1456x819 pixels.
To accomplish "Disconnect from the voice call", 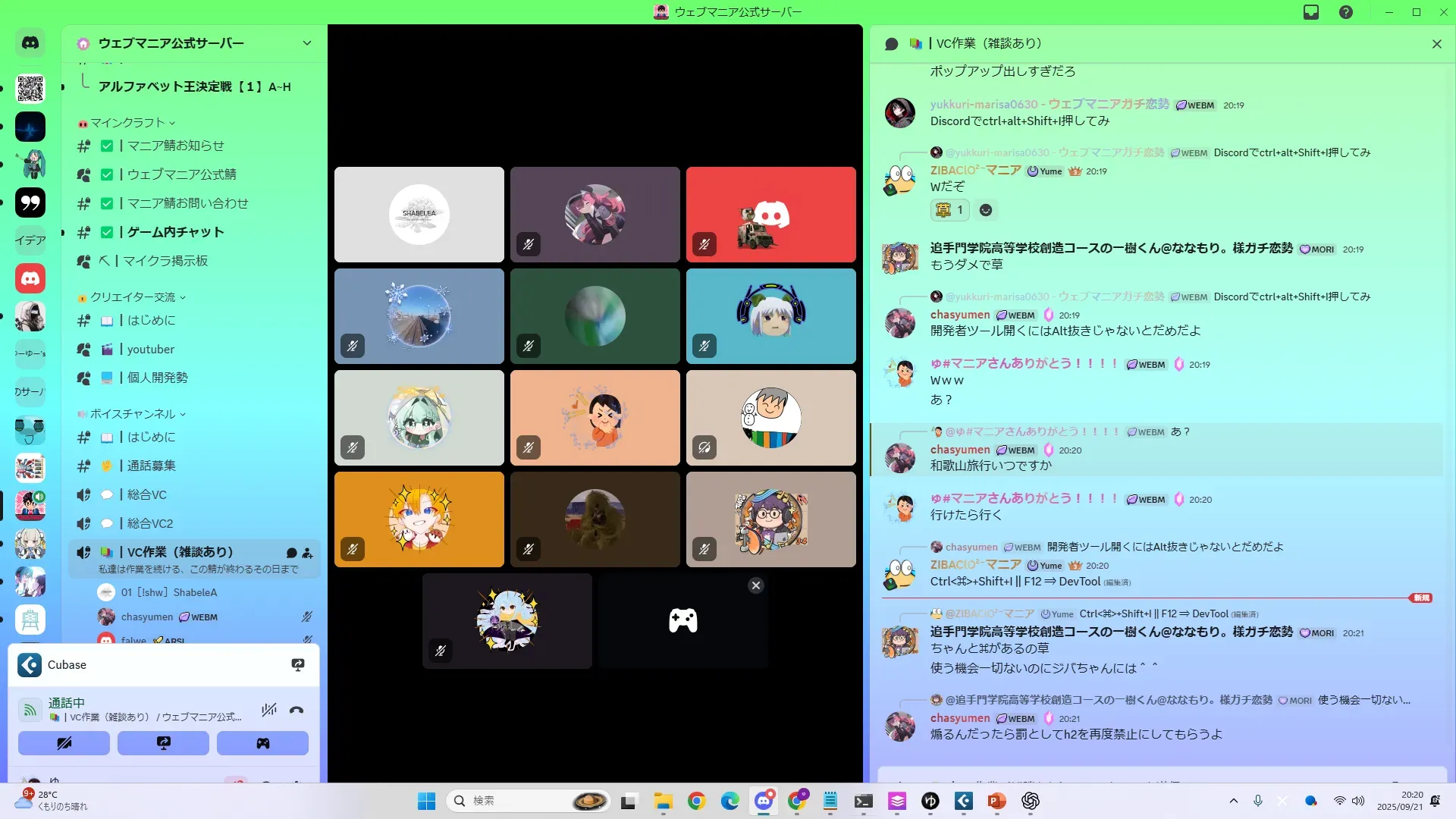I will tap(297, 711).
